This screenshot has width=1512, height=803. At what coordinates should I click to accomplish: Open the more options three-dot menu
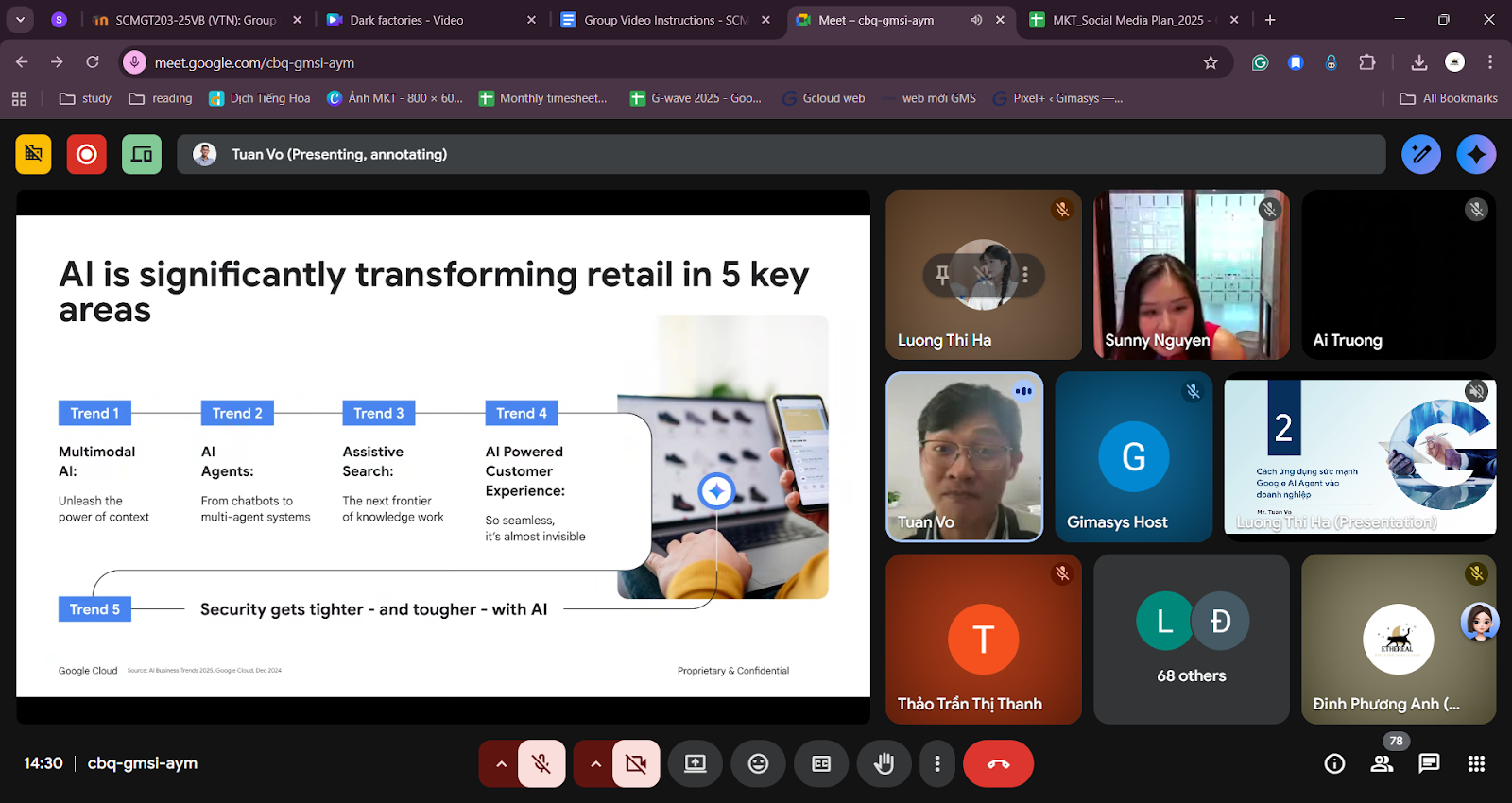[x=936, y=763]
